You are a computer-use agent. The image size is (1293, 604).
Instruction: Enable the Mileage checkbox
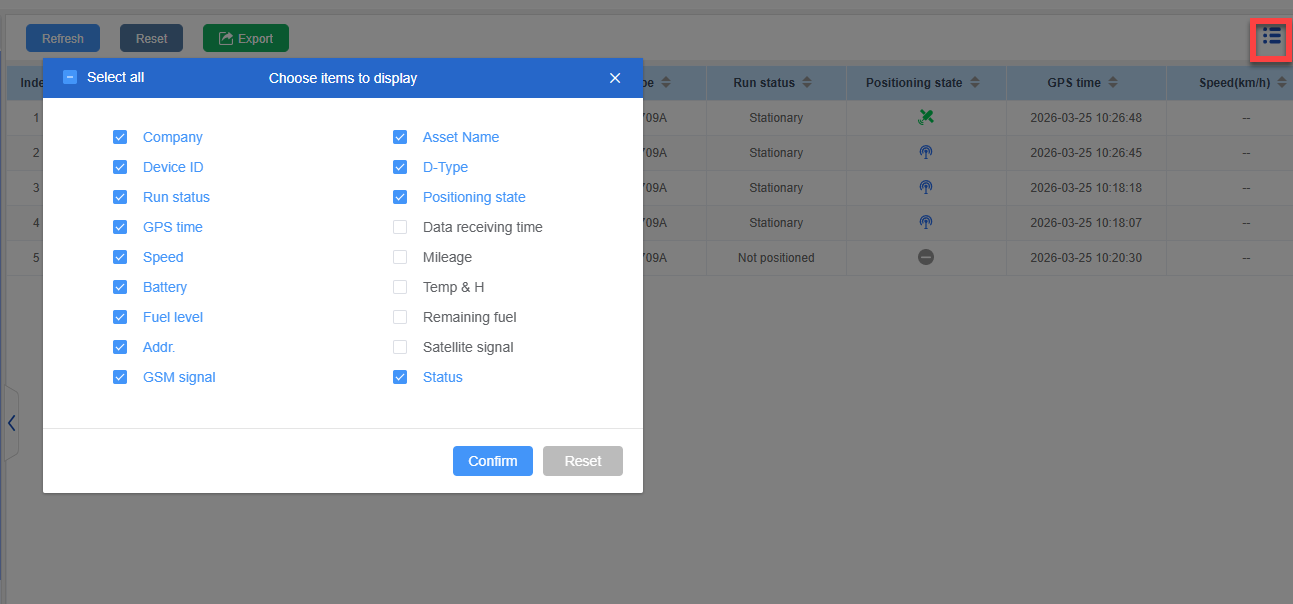click(x=400, y=257)
